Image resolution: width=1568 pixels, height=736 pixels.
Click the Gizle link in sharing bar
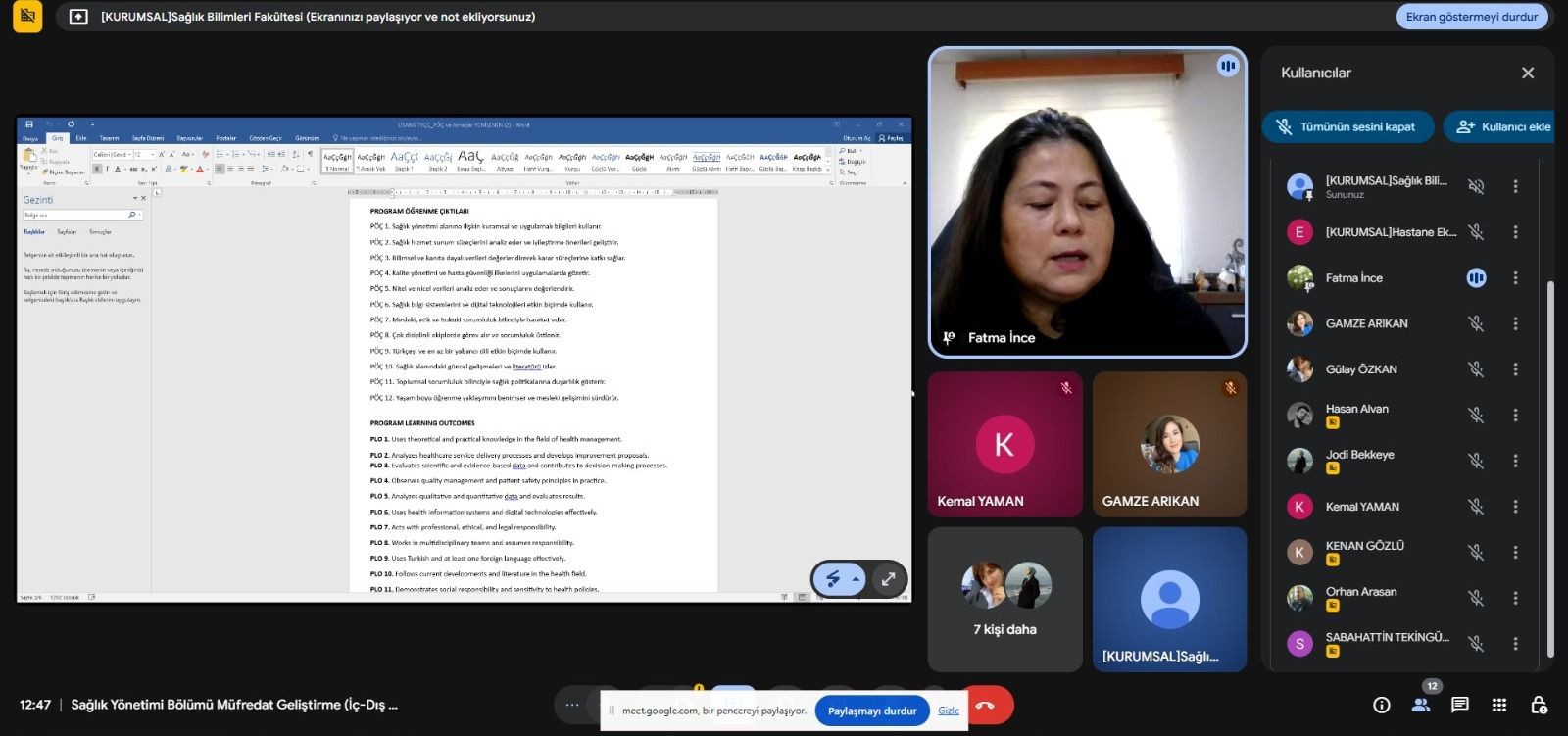pos(948,711)
